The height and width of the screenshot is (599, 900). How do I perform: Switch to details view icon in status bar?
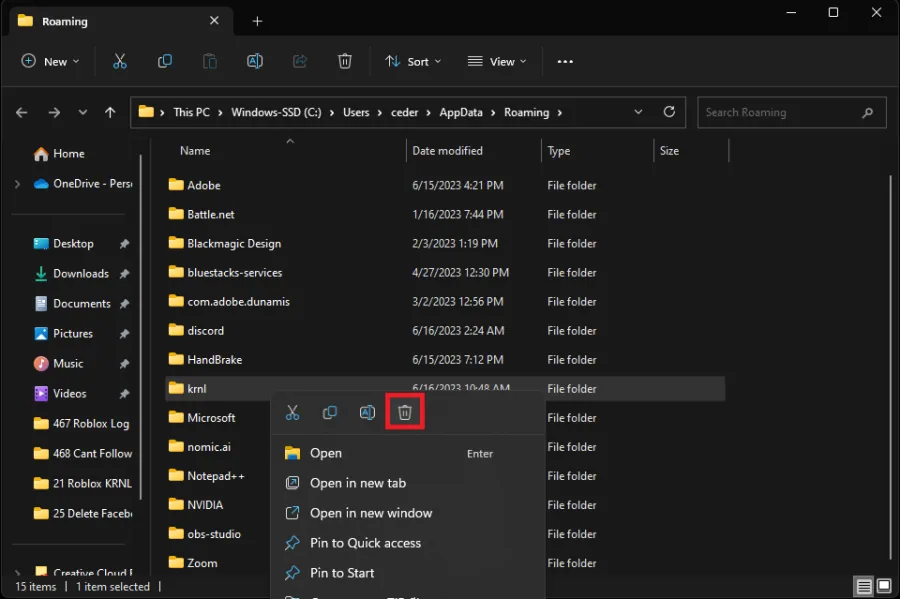tap(864, 586)
